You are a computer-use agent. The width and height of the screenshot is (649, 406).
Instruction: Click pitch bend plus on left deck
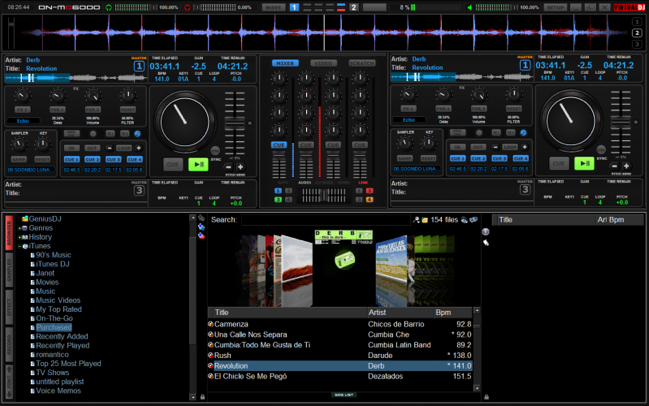click(x=240, y=167)
